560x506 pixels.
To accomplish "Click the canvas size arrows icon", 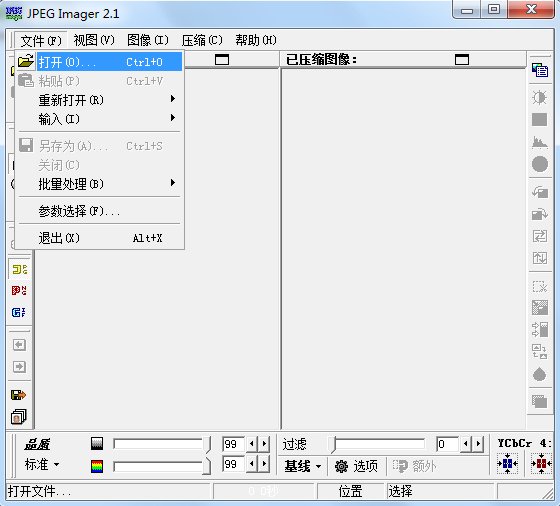I will 540,330.
